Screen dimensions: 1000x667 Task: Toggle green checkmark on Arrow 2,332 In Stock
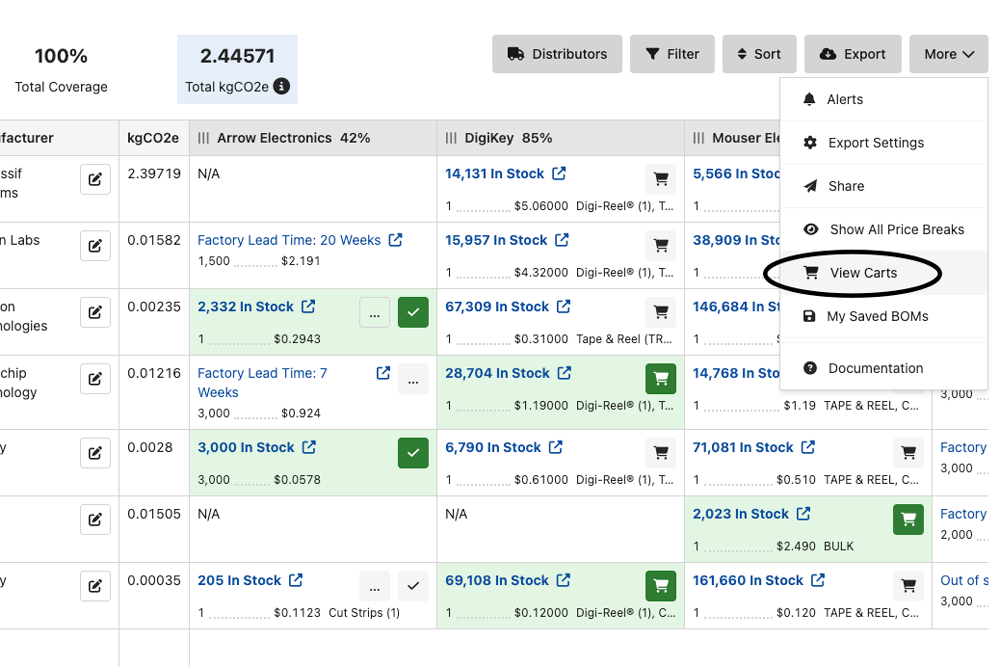(413, 313)
